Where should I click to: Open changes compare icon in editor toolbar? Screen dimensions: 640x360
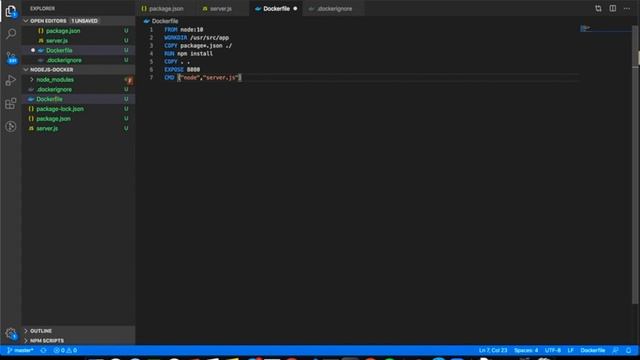tap(598, 9)
